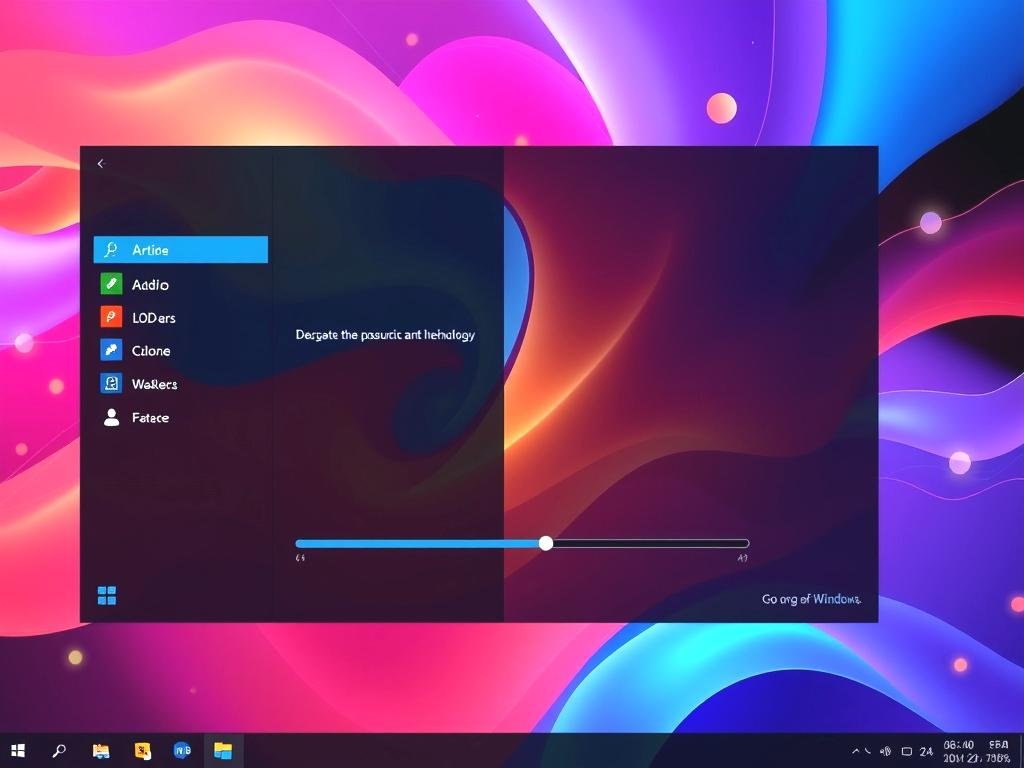Click the volume speaker icon in the tray

[x=884, y=751]
